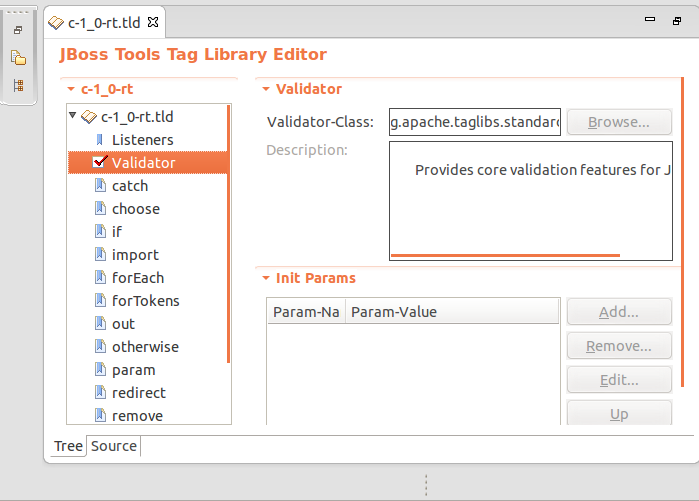Click in the Validator-Class text field
This screenshot has height=501, width=699.
click(x=475, y=122)
